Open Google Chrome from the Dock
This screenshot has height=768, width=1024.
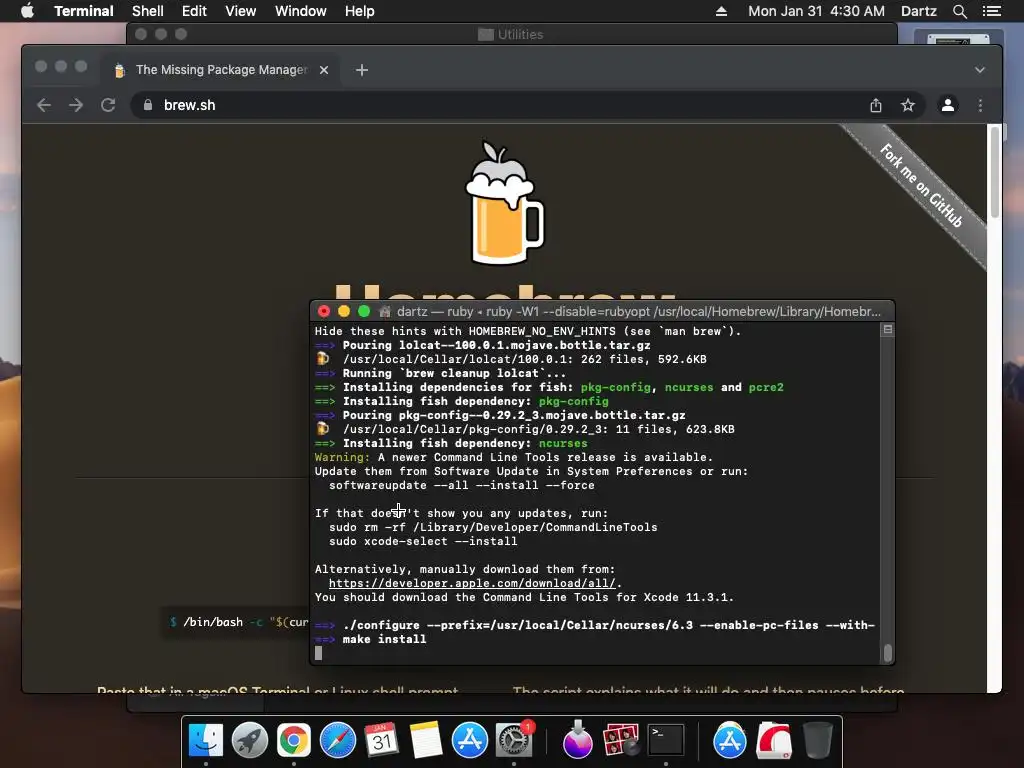[294, 740]
